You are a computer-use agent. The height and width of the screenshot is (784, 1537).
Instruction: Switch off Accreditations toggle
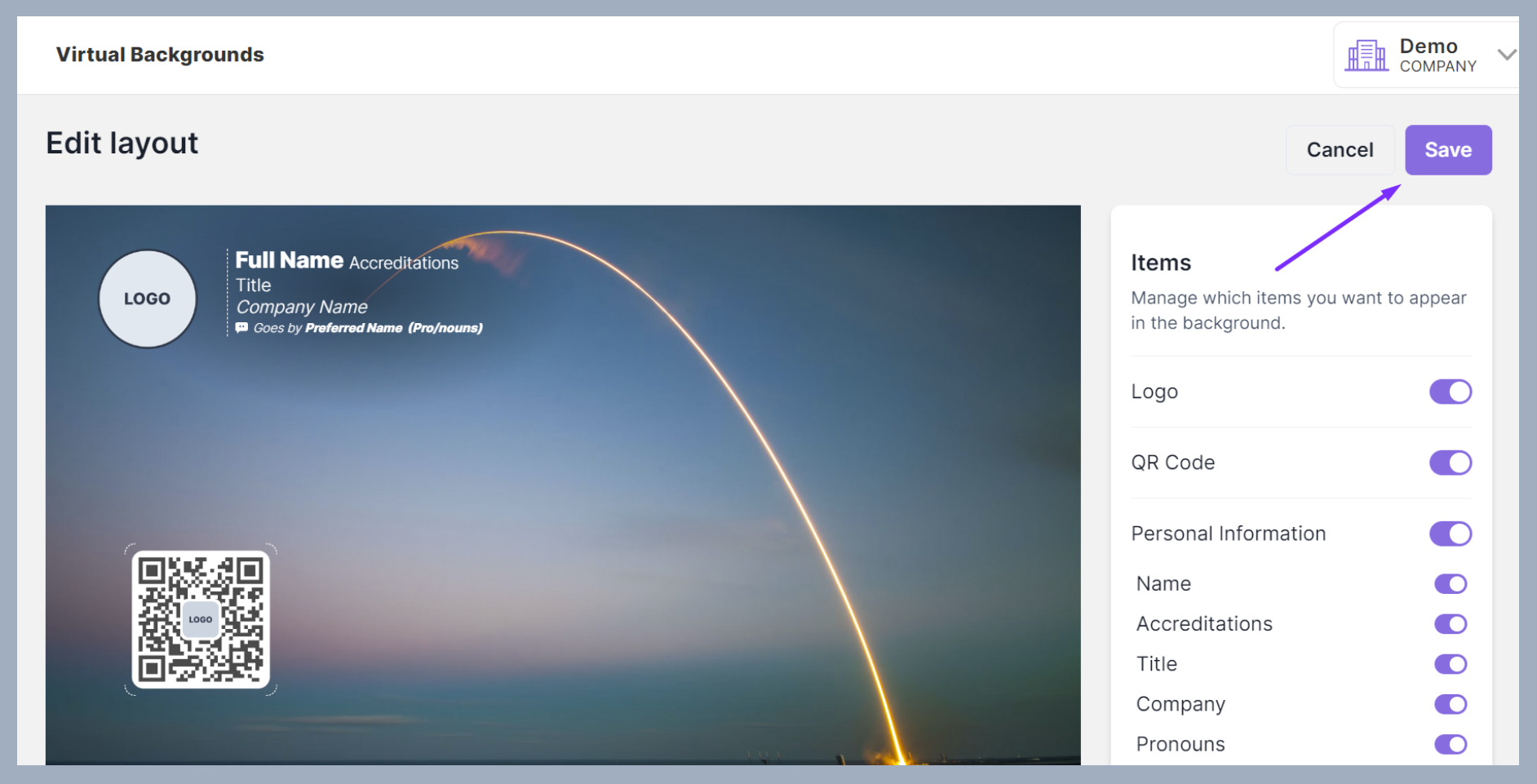tap(1451, 624)
